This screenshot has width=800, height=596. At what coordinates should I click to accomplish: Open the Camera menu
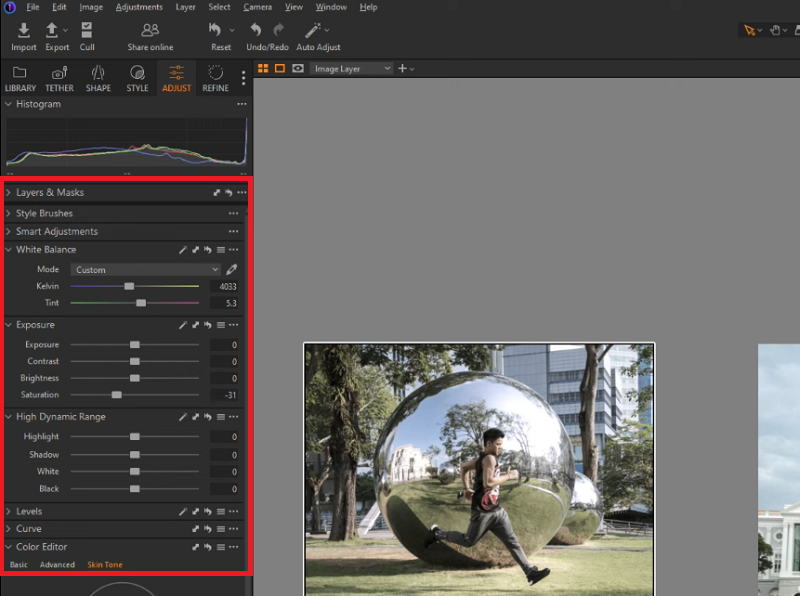(x=257, y=7)
